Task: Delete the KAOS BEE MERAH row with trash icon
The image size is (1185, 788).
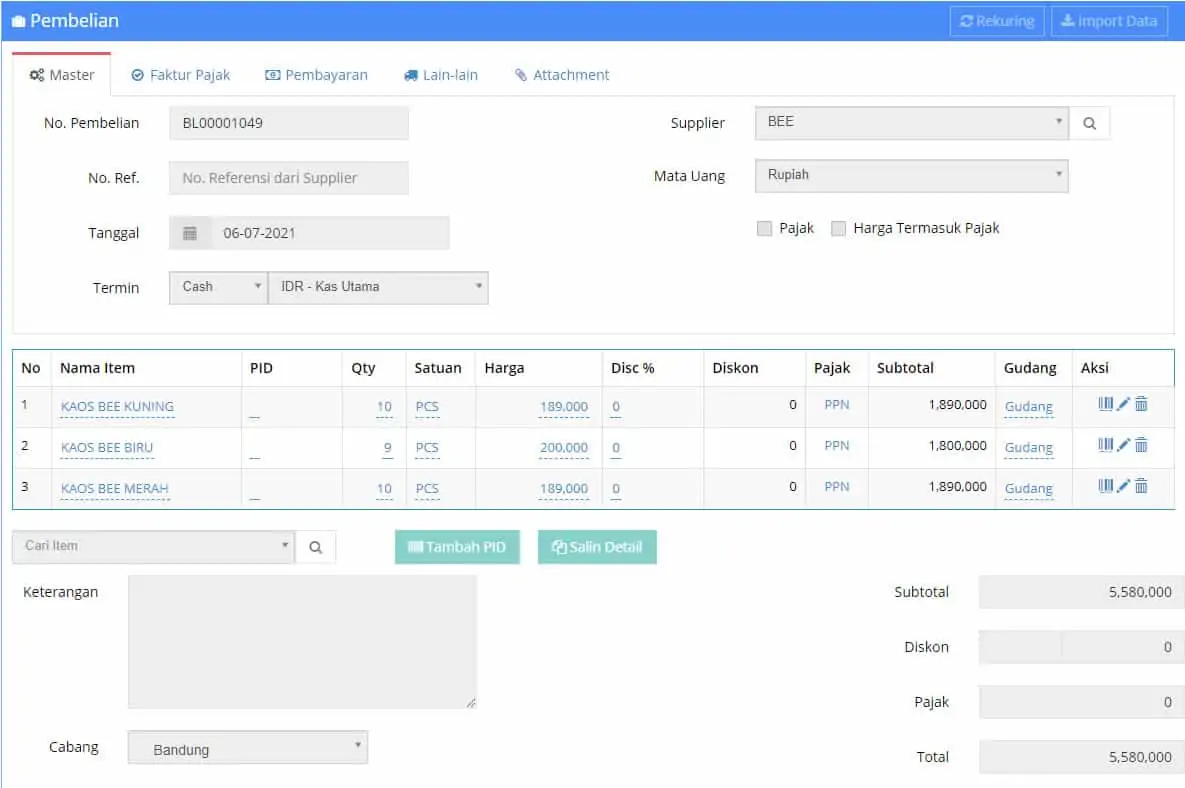Action: pyautogui.click(x=1141, y=486)
